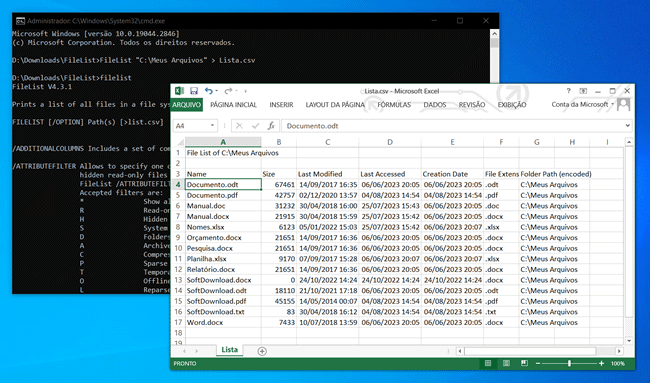Image resolution: width=650 pixels, height=383 pixels.
Task: Select column C header
Action: tap(327, 142)
